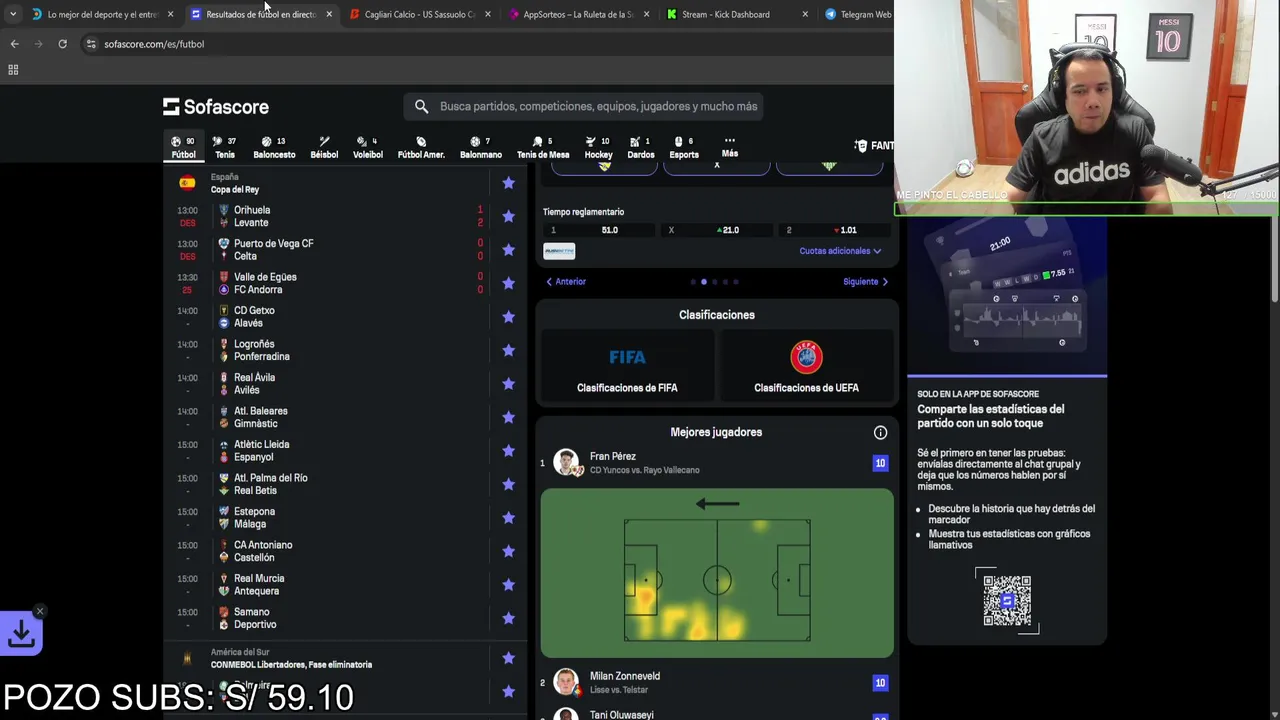Click Fran Pérez heatmap pitch
Image resolution: width=1280 pixels, height=720 pixels.
coord(717,573)
